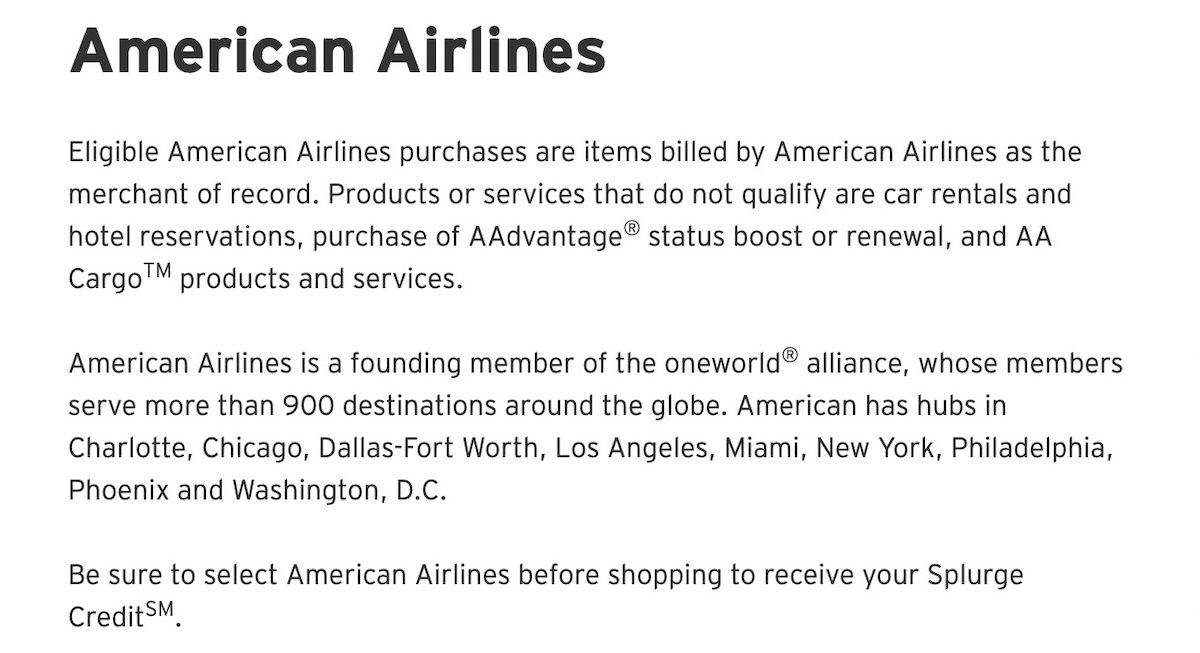
Task: Click the hub name Philadelphia
Action: pyautogui.click(x=1030, y=450)
